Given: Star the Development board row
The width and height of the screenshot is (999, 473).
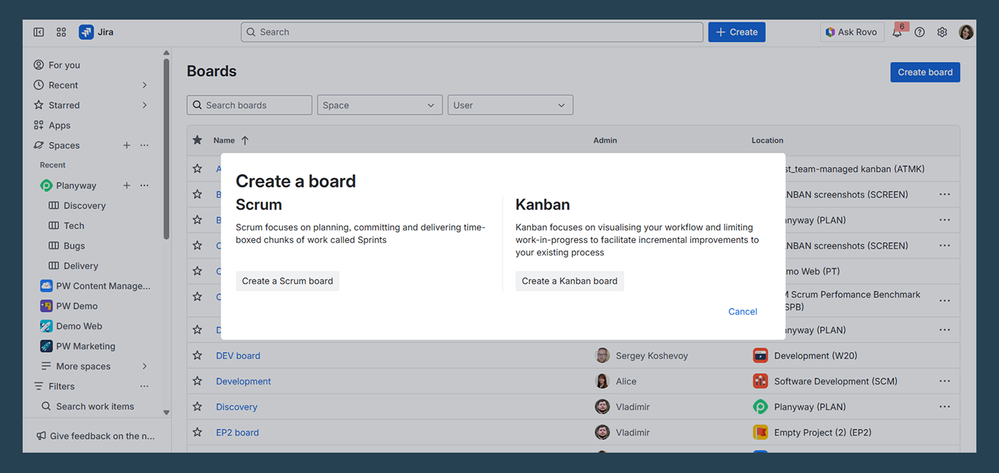Looking at the screenshot, I should [198, 381].
